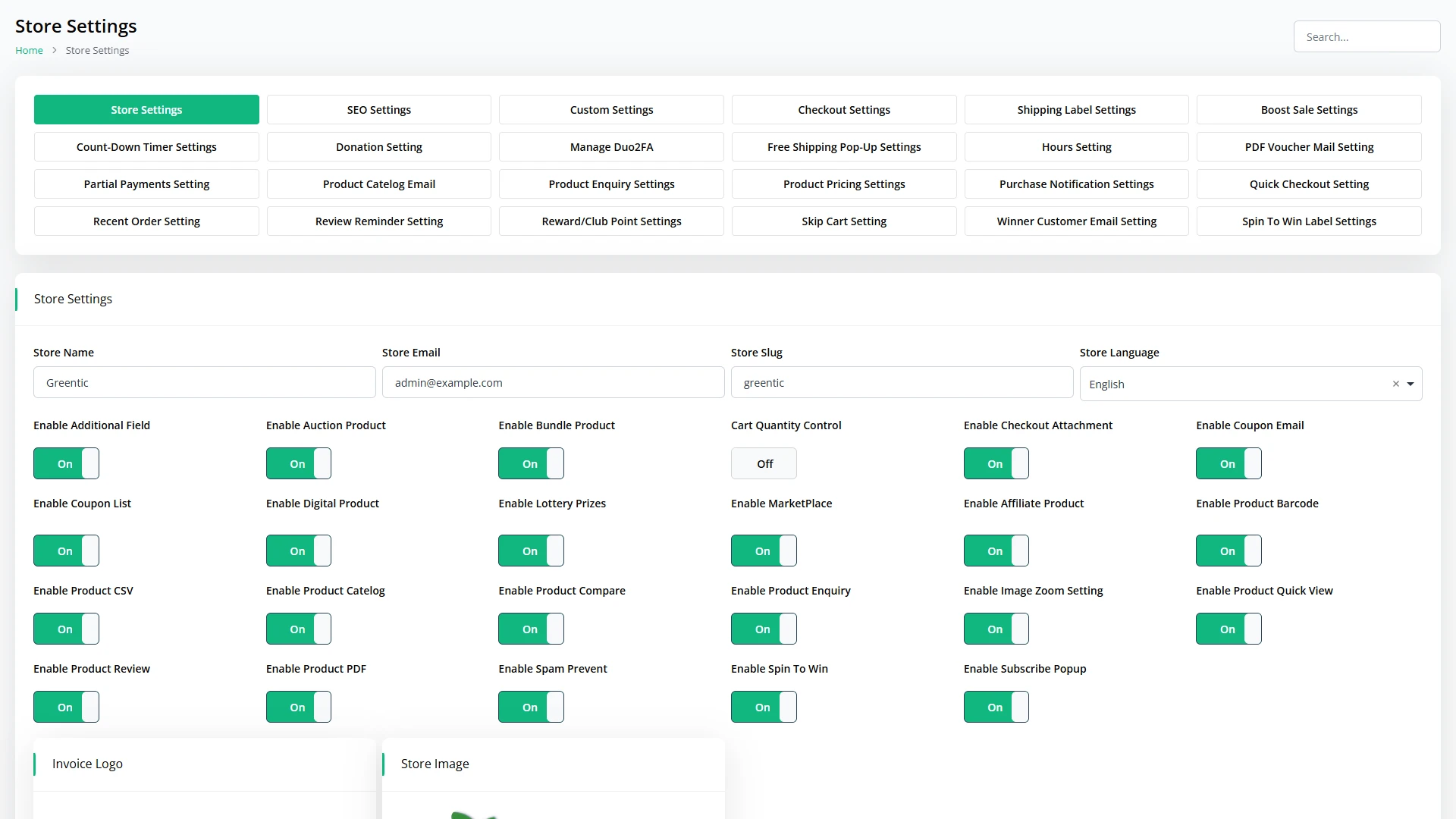The image size is (1456, 819).
Task: Select Reward/Club Point Settings tab
Action: tap(611, 221)
